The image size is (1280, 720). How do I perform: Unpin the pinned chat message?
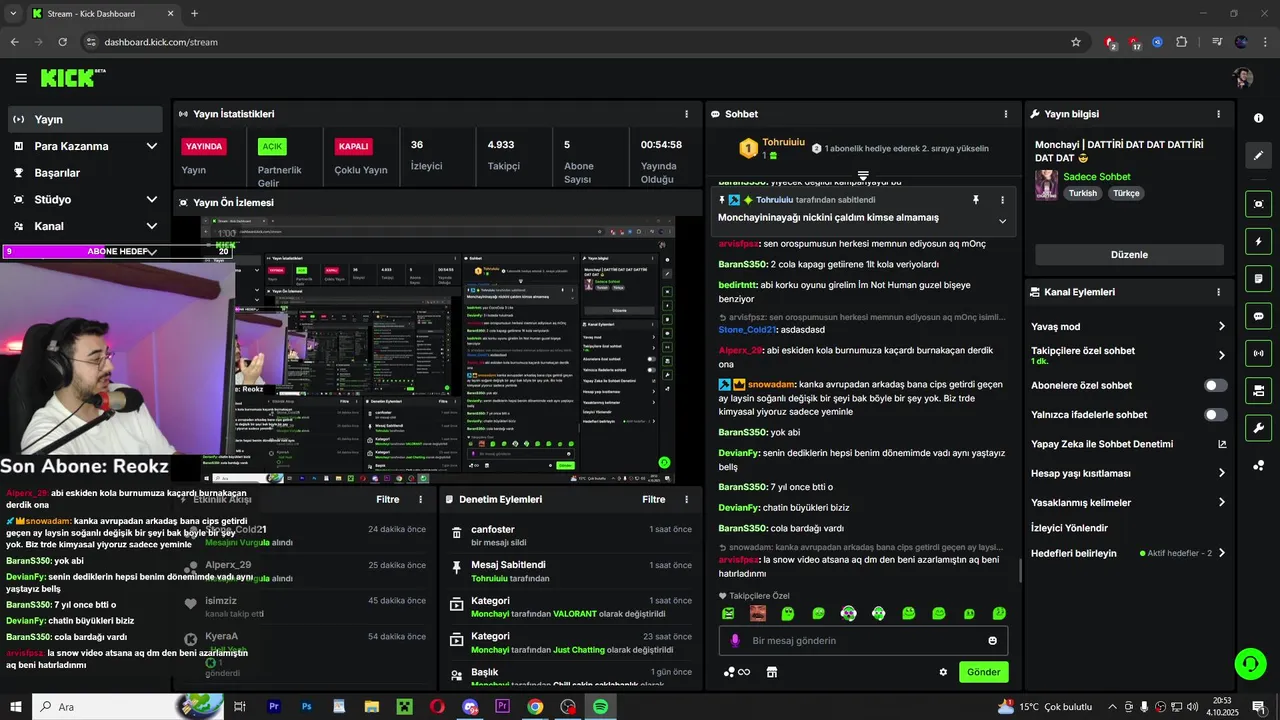click(x=976, y=200)
